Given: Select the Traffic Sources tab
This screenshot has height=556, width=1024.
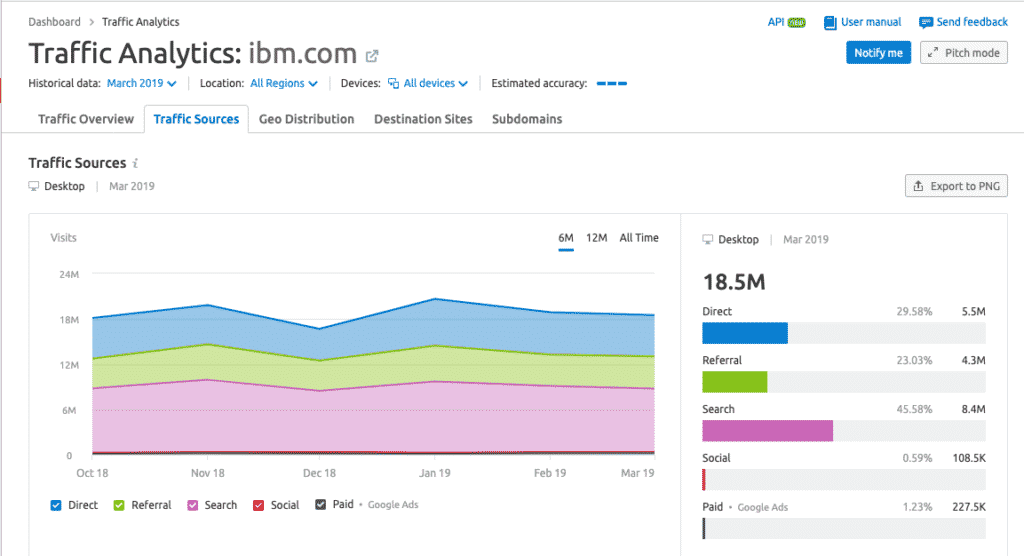Looking at the screenshot, I should pyautogui.click(x=196, y=119).
